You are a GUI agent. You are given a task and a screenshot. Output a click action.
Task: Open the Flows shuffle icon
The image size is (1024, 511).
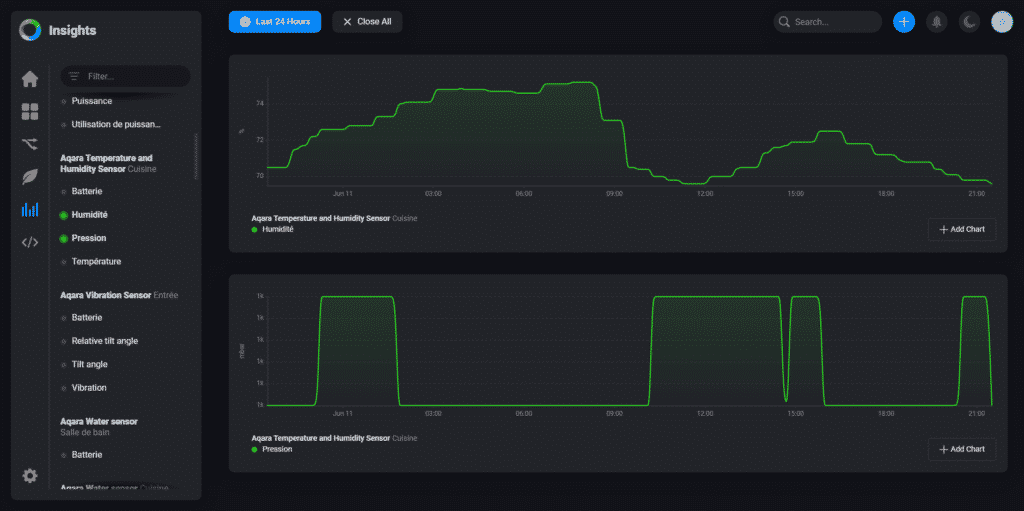click(x=30, y=144)
